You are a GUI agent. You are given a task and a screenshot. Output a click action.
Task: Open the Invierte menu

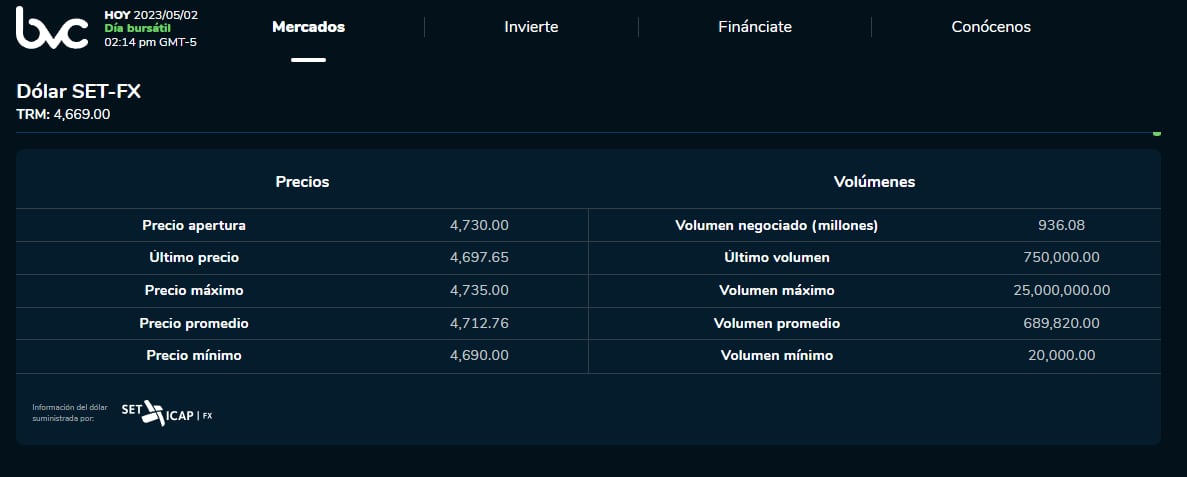(x=531, y=27)
